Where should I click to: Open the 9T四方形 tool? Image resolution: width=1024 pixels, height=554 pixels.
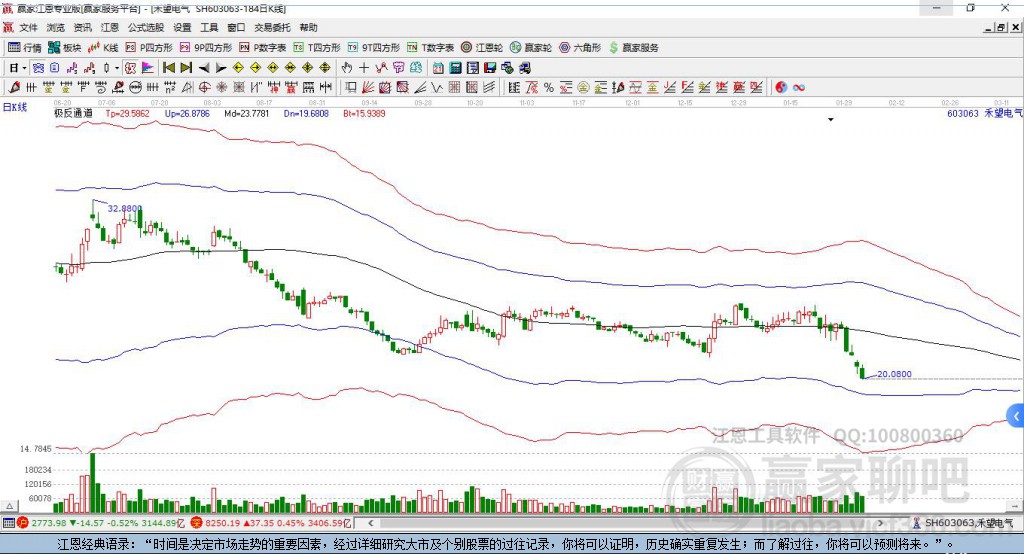374,48
